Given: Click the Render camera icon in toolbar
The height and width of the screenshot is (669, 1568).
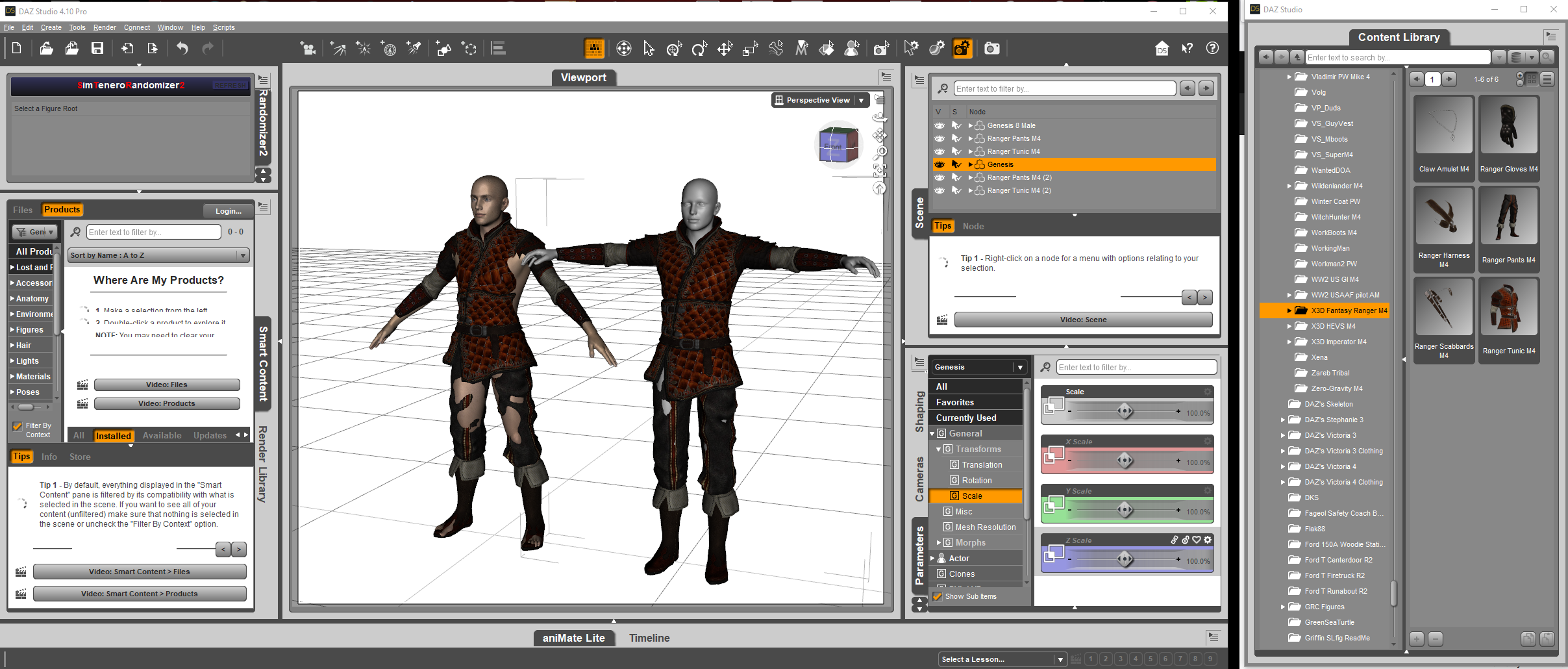Looking at the screenshot, I should click(x=991, y=49).
